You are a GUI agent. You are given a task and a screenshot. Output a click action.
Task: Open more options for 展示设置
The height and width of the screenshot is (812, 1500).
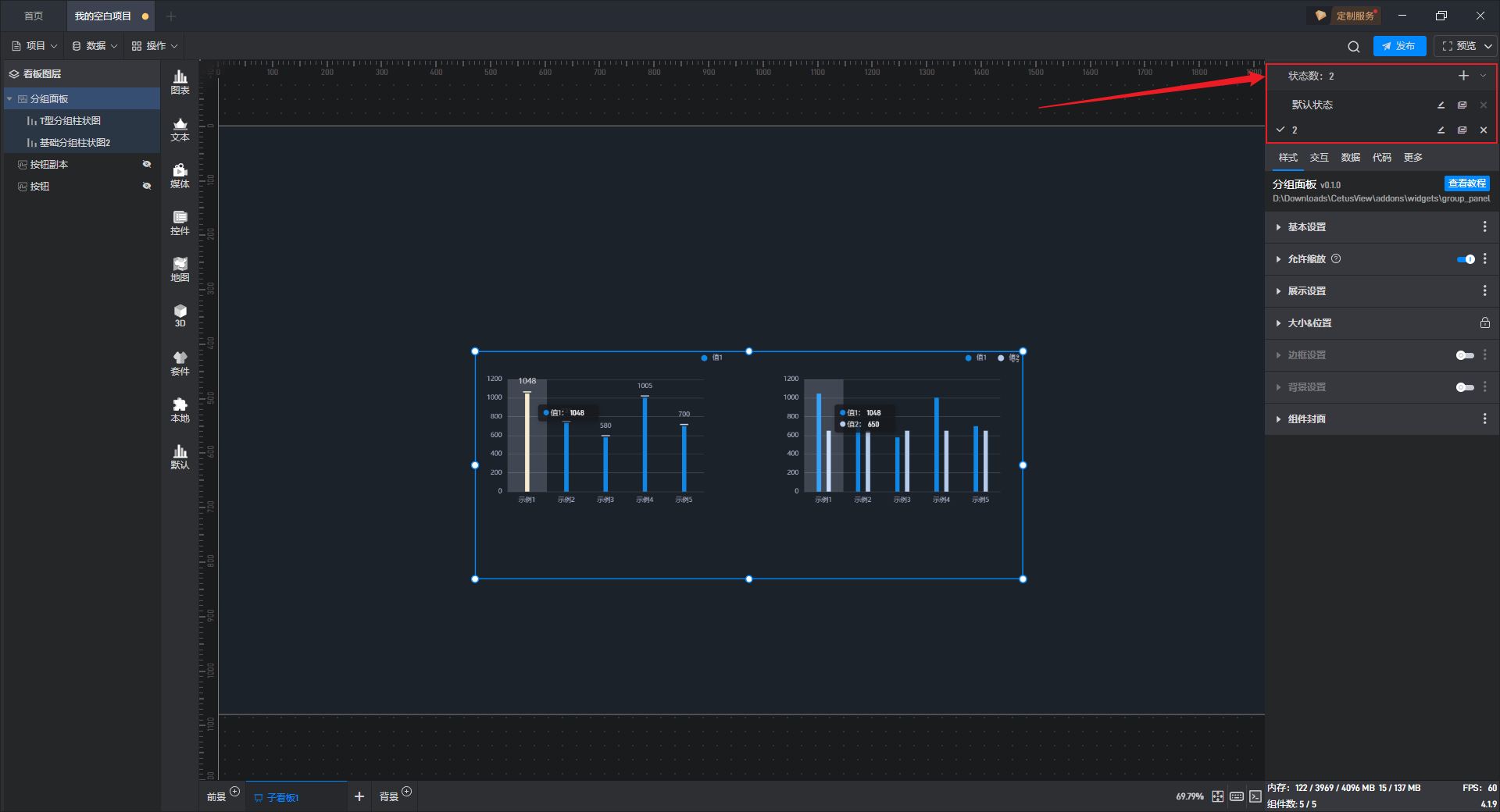(1484, 290)
